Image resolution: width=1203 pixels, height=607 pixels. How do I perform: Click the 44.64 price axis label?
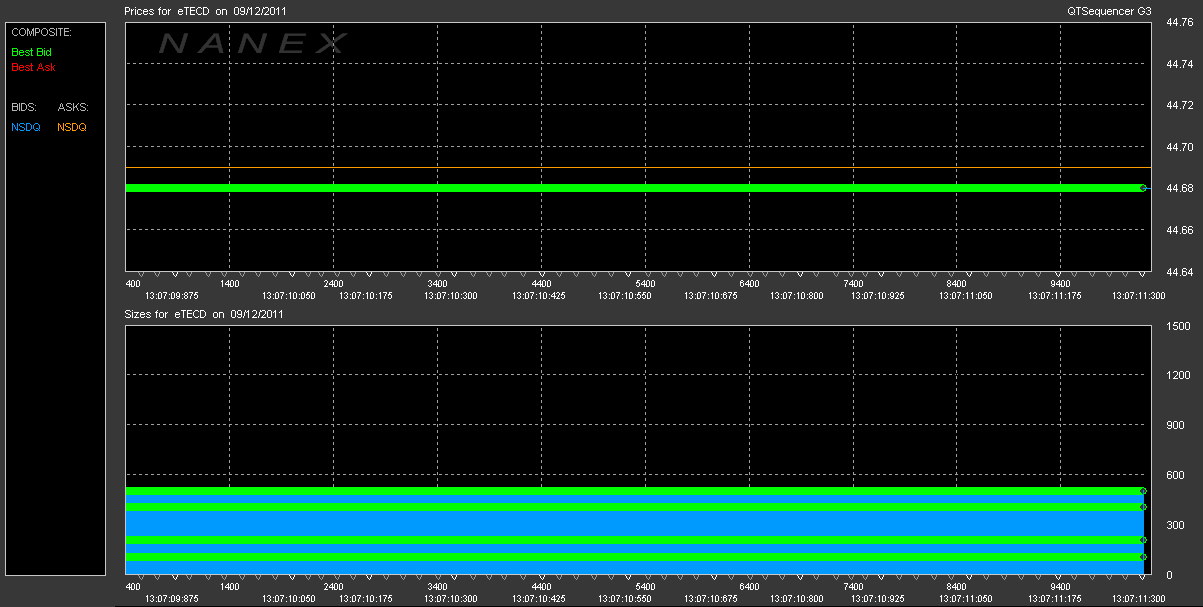[x=1178, y=271]
